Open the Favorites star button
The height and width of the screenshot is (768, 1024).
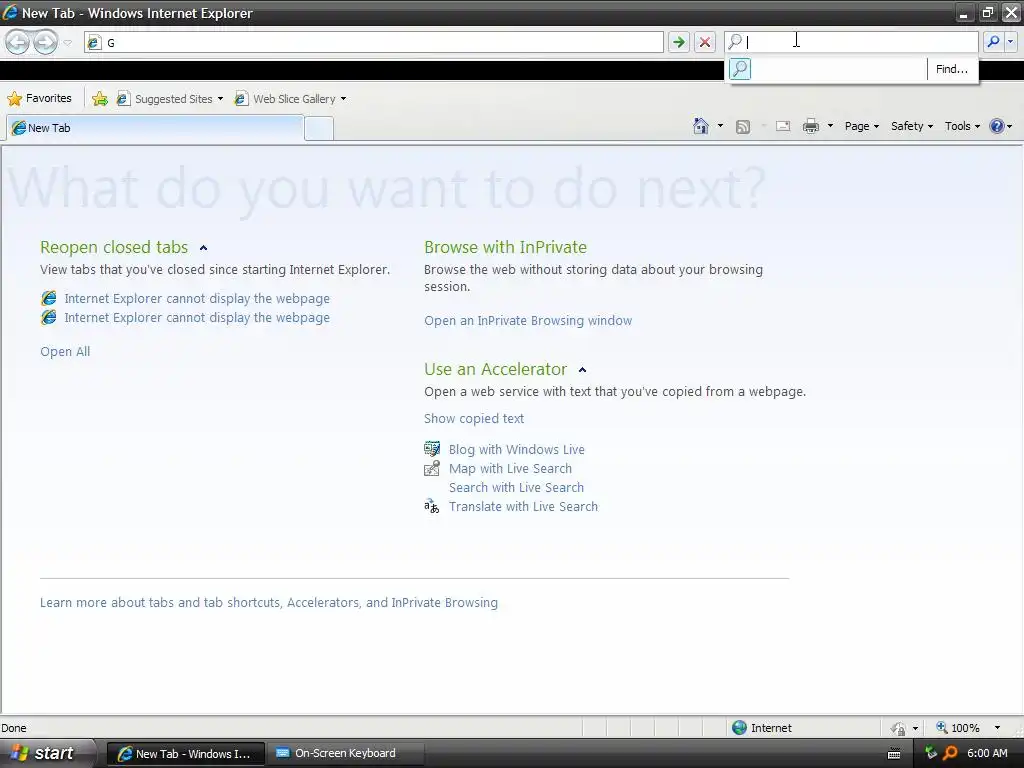click(39, 99)
